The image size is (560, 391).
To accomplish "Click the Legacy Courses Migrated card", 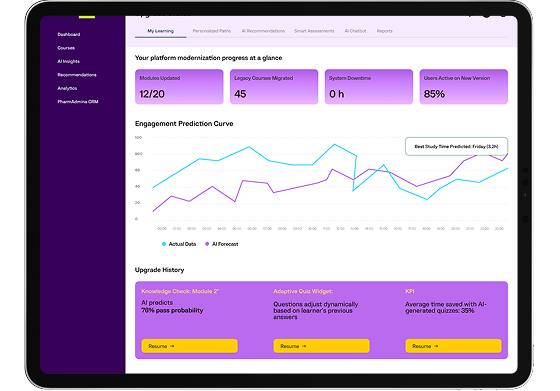I will (x=274, y=87).
